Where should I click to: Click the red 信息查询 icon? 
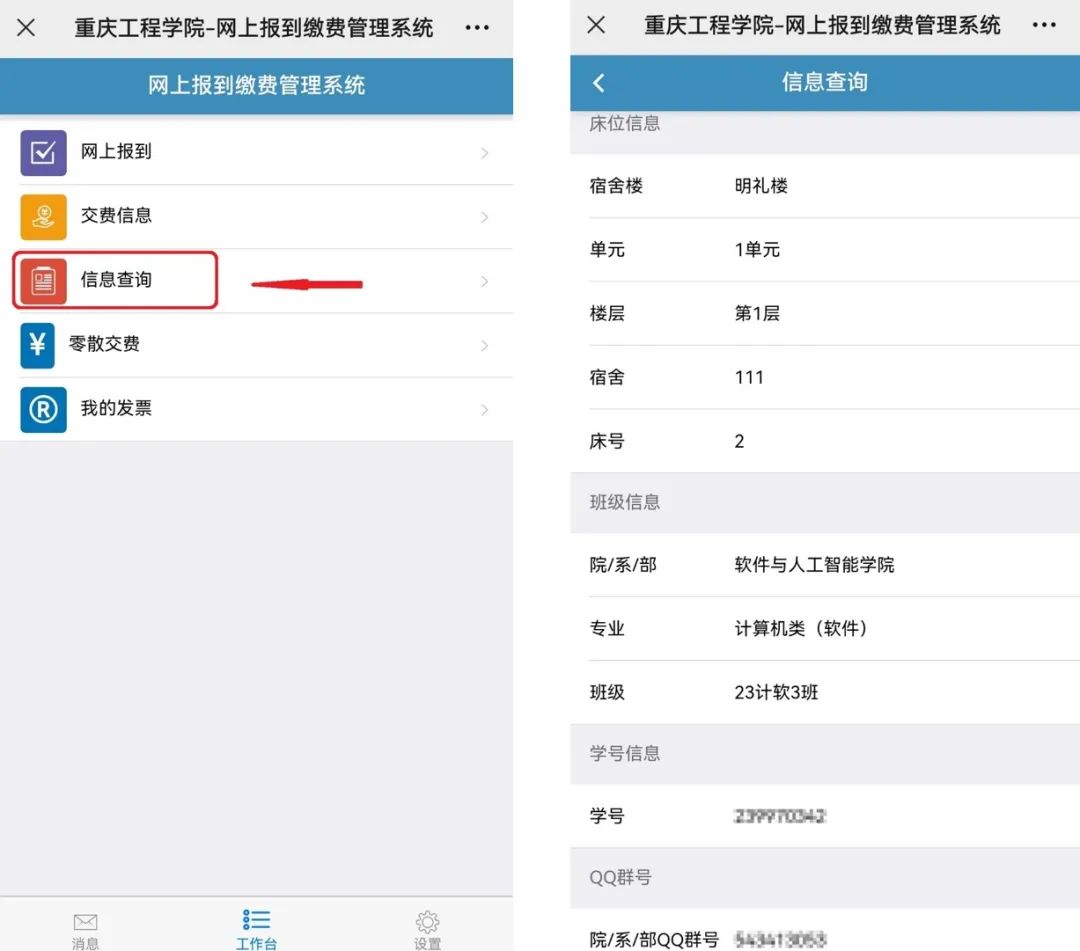click(43, 281)
